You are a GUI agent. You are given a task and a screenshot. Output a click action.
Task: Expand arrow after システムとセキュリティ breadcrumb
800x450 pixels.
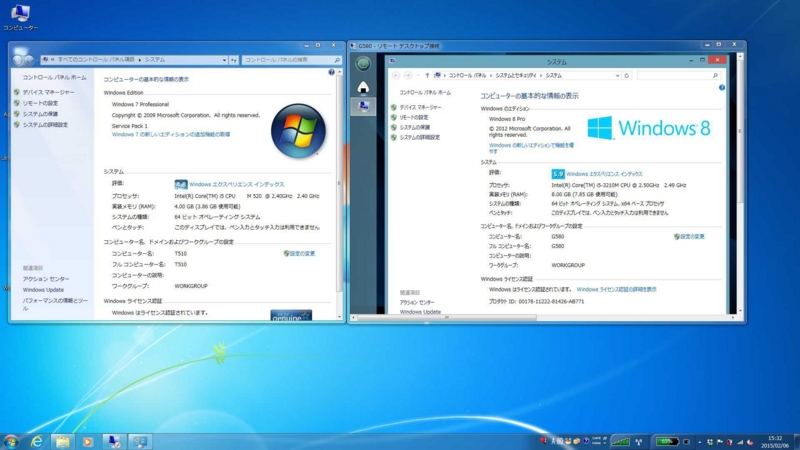541,76
